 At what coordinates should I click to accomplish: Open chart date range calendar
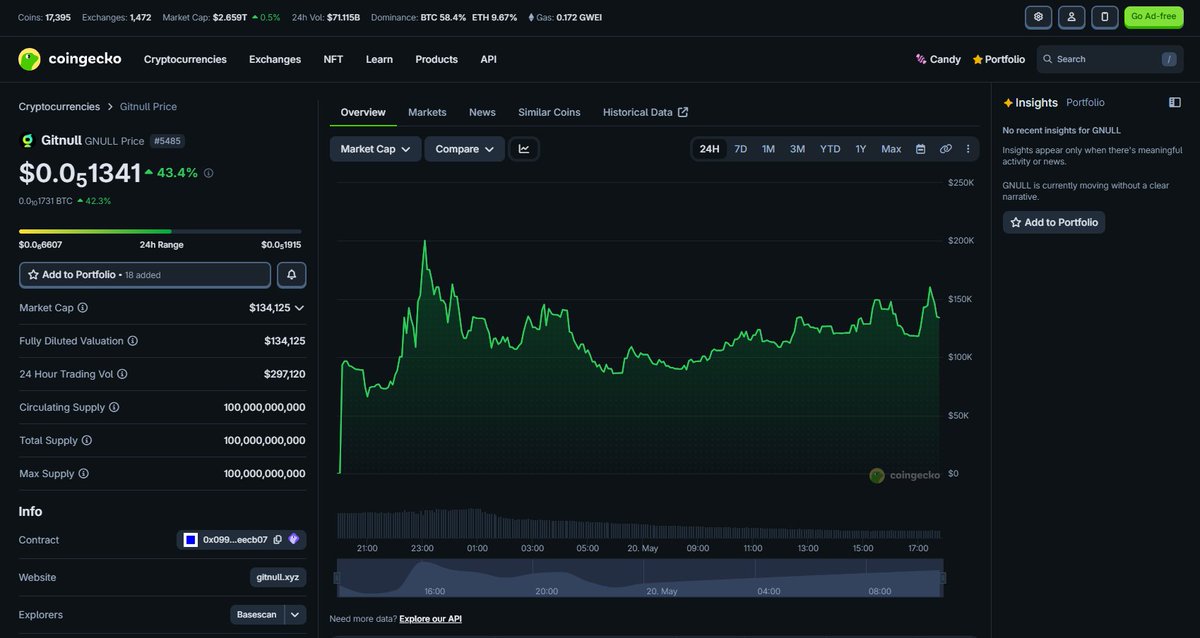[921, 149]
